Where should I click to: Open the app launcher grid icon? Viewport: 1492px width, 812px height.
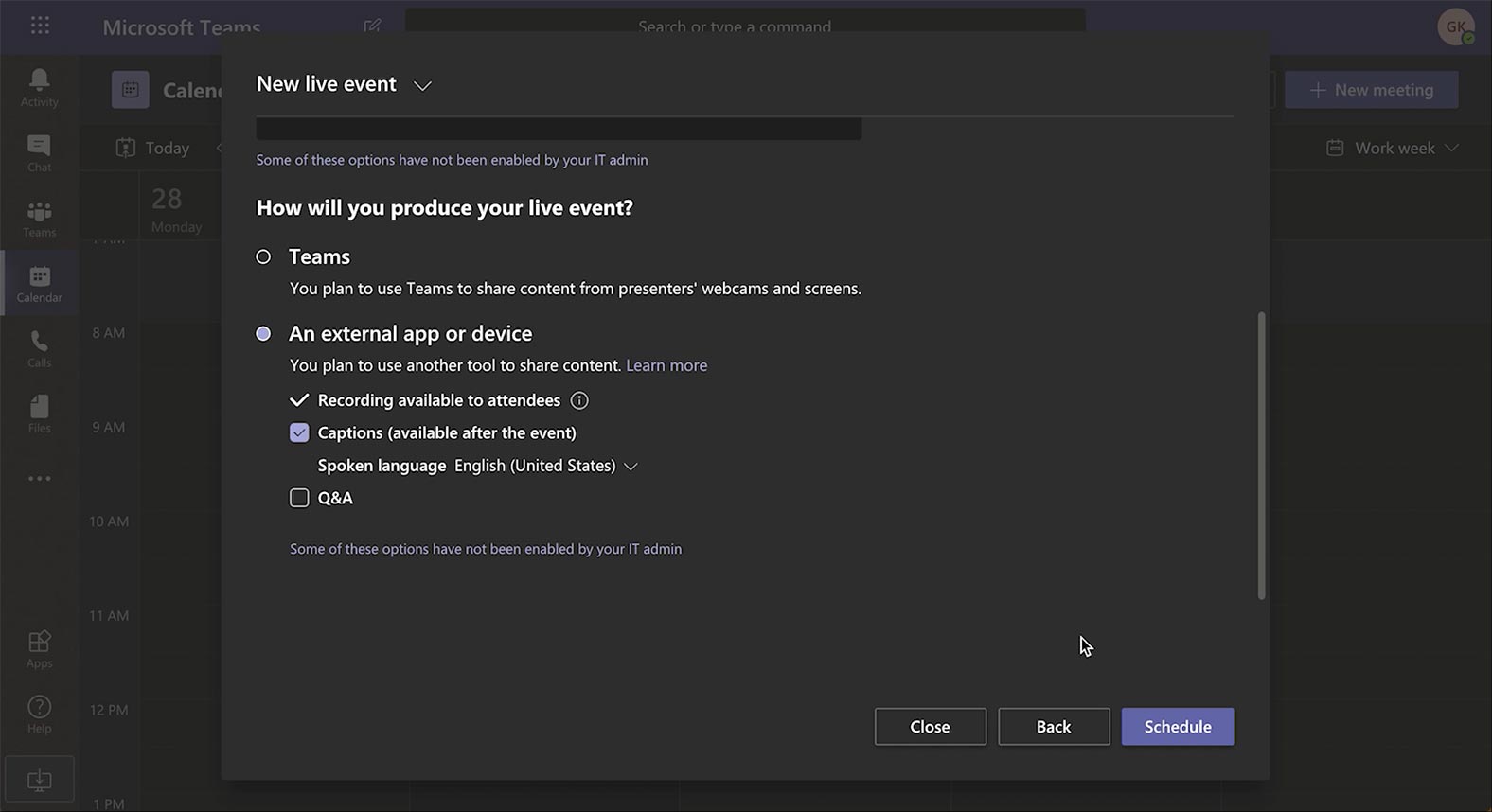pyautogui.click(x=40, y=25)
